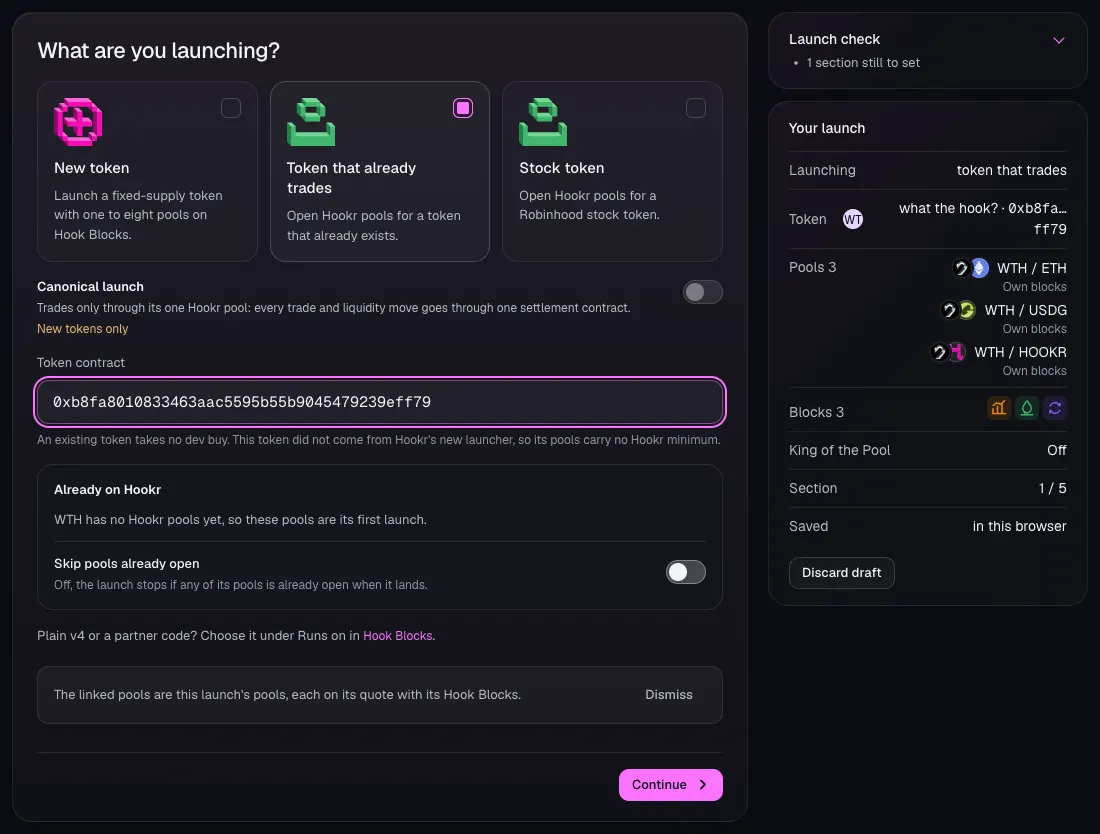Expand the Launch check panel chevron
The height and width of the screenshot is (834, 1100).
point(1059,40)
